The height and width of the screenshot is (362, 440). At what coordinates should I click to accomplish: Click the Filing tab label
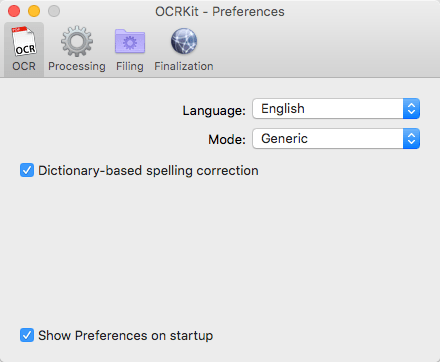(x=130, y=66)
